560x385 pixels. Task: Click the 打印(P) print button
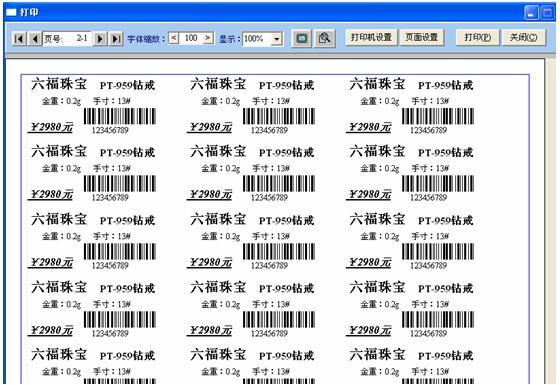point(478,37)
